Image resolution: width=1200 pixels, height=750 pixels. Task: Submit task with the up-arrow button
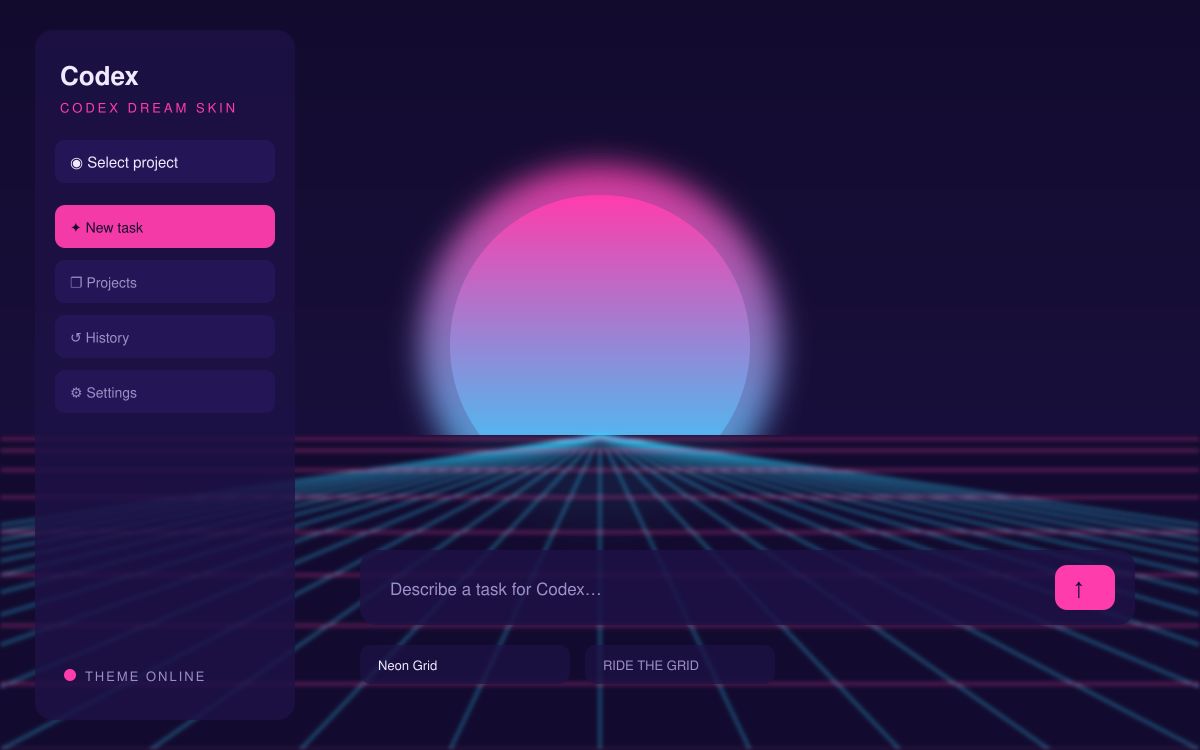tap(1085, 588)
